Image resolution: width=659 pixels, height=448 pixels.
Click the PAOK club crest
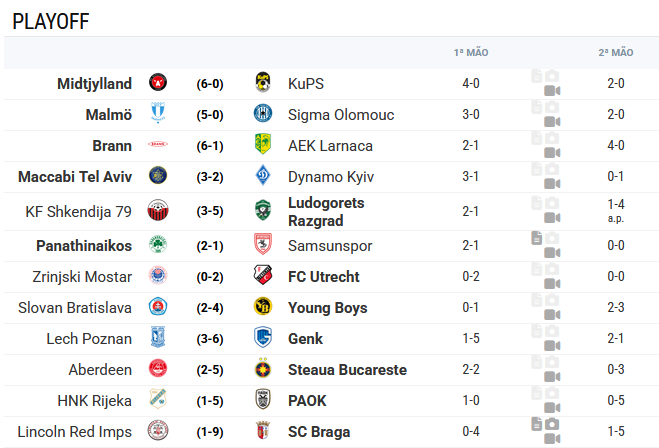click(263, 400)
